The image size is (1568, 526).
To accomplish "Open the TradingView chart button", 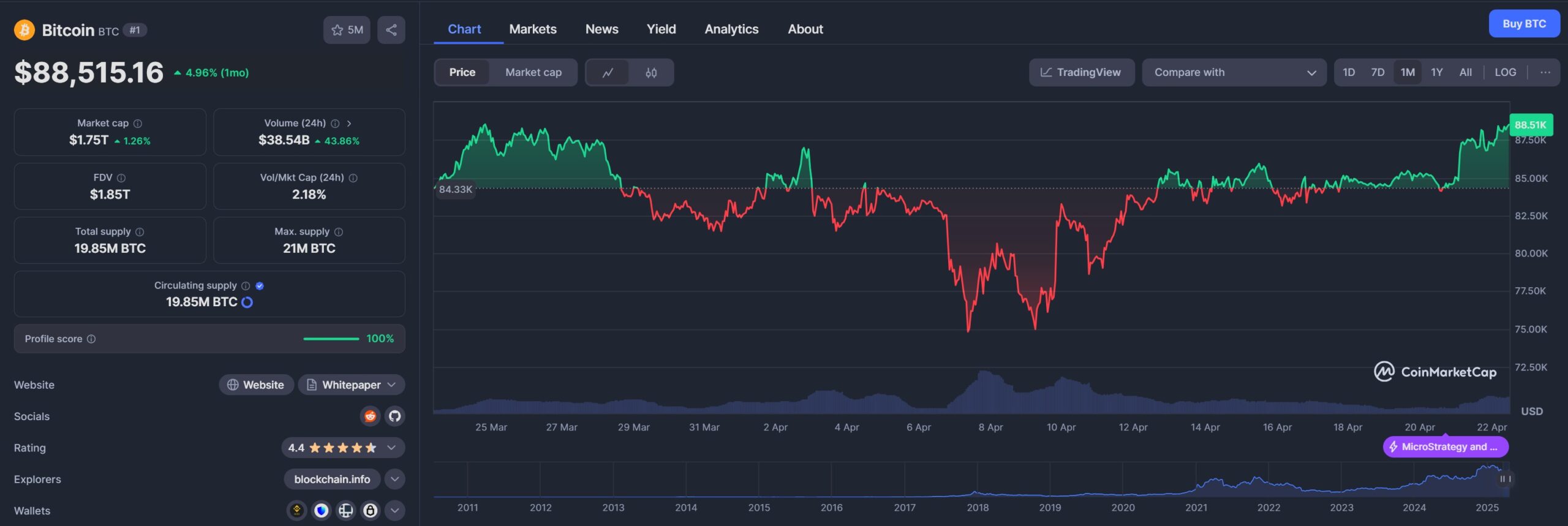I will 1082,73.
